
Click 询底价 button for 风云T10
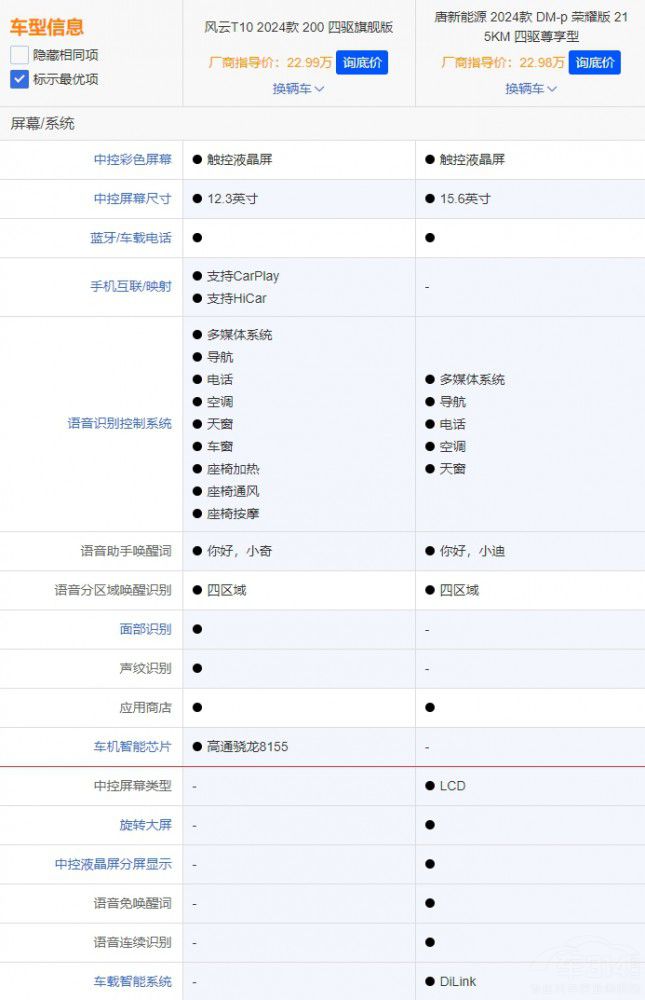361,62
